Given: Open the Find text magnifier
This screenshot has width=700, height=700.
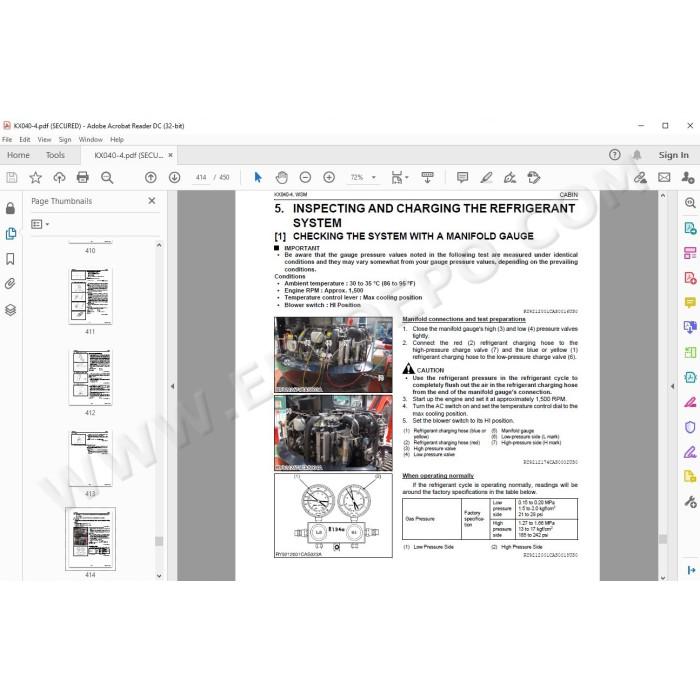Looking at the screenshot, I should pos(107,177).
